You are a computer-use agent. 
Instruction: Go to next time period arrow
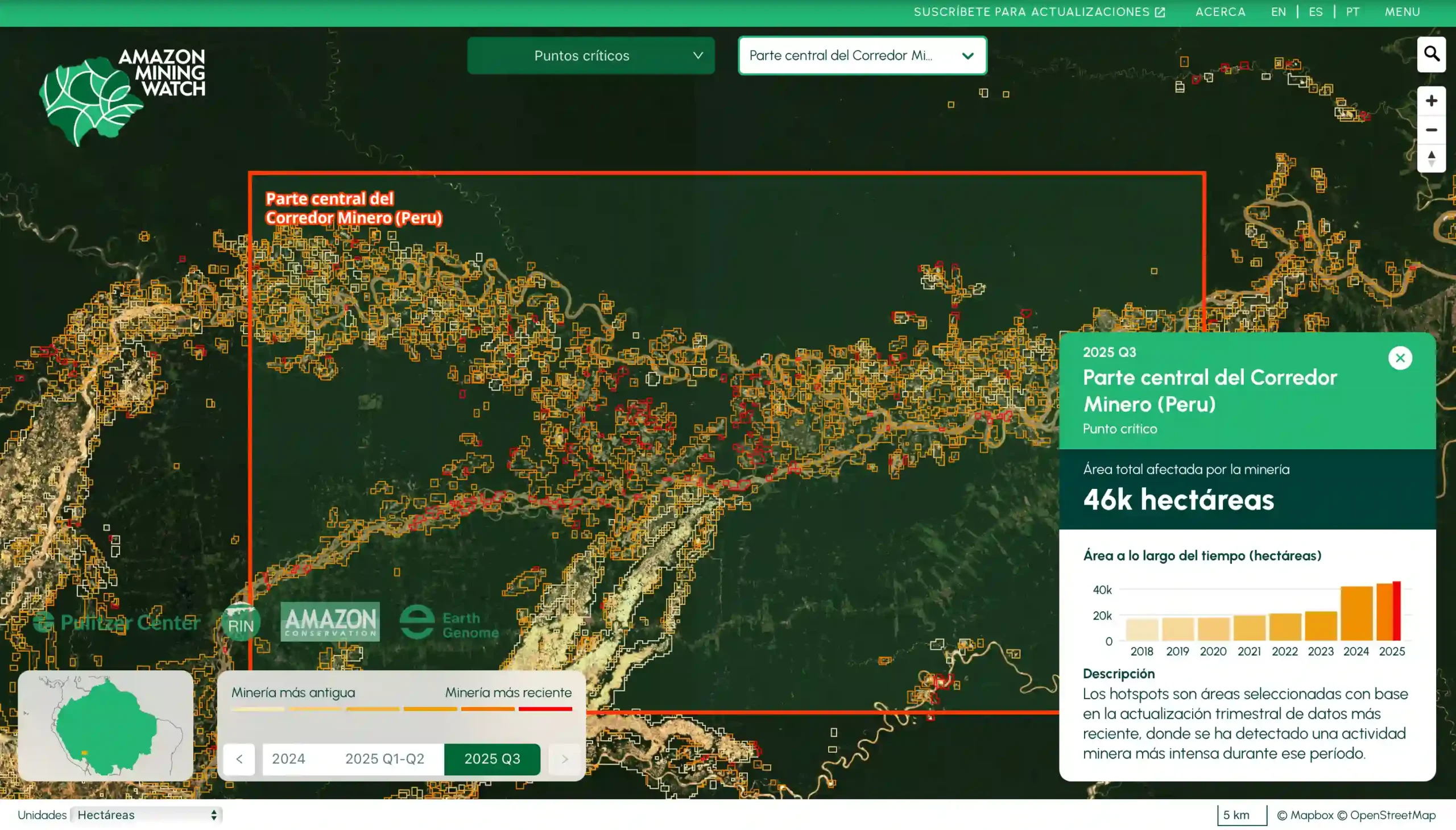click(564, 759)
